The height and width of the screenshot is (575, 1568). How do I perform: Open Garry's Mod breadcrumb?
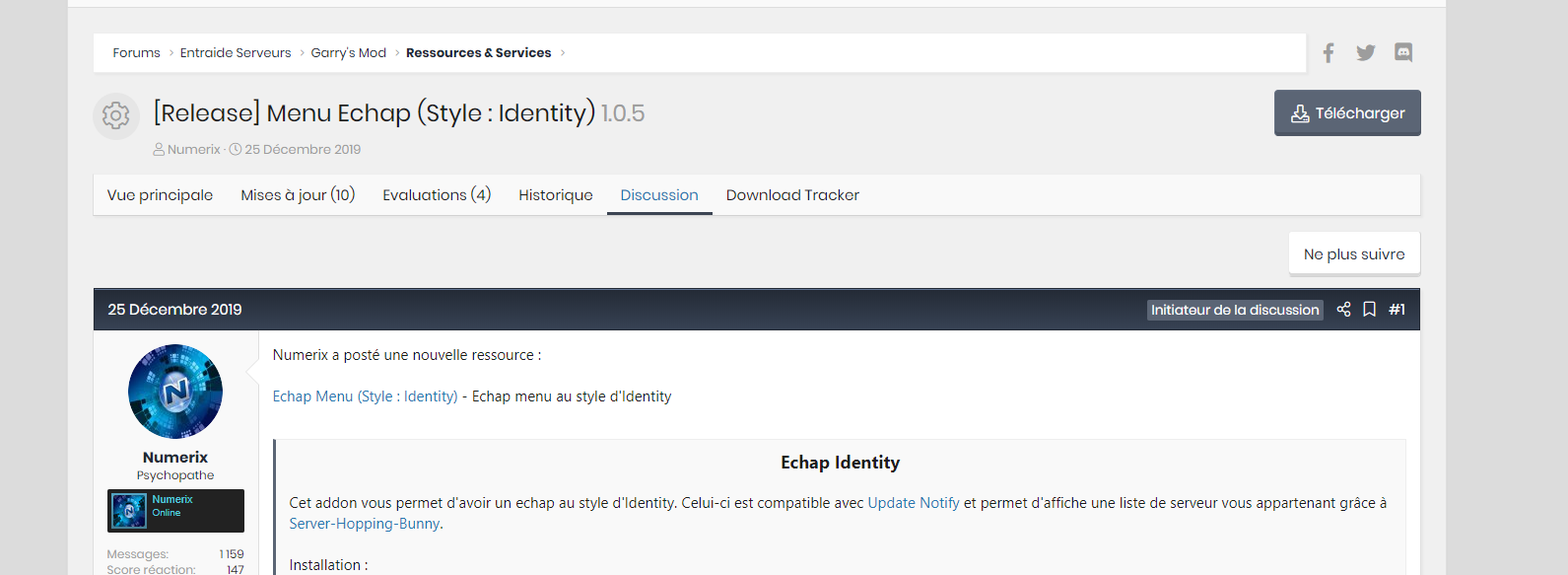[349, 53]
